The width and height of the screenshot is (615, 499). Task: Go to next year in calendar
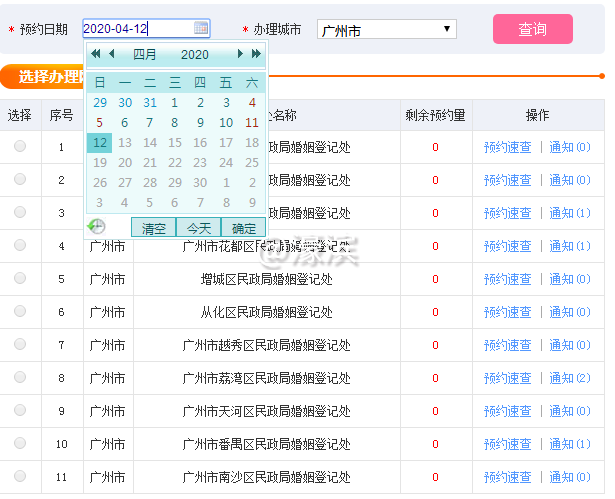[x=256, y=54]
